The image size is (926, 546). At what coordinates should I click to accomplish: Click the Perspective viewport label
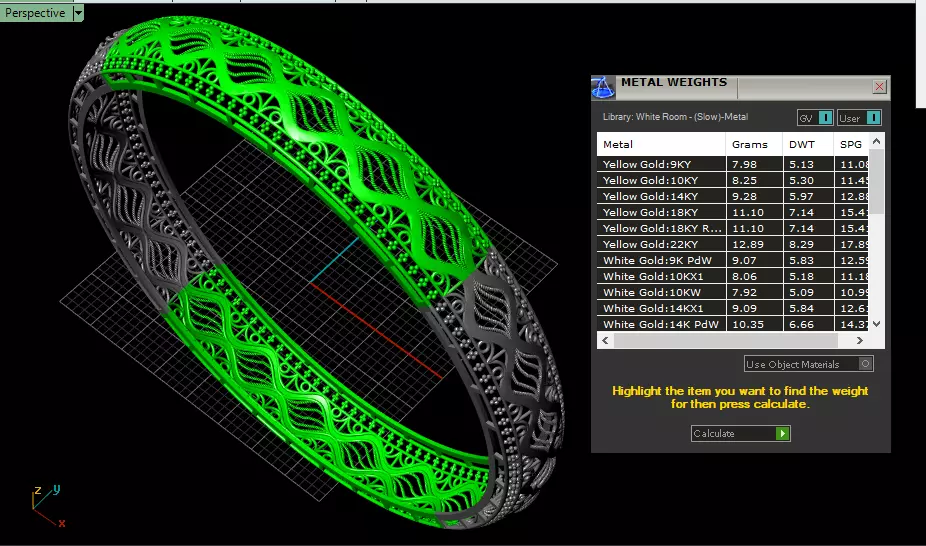tap(35, 12)
